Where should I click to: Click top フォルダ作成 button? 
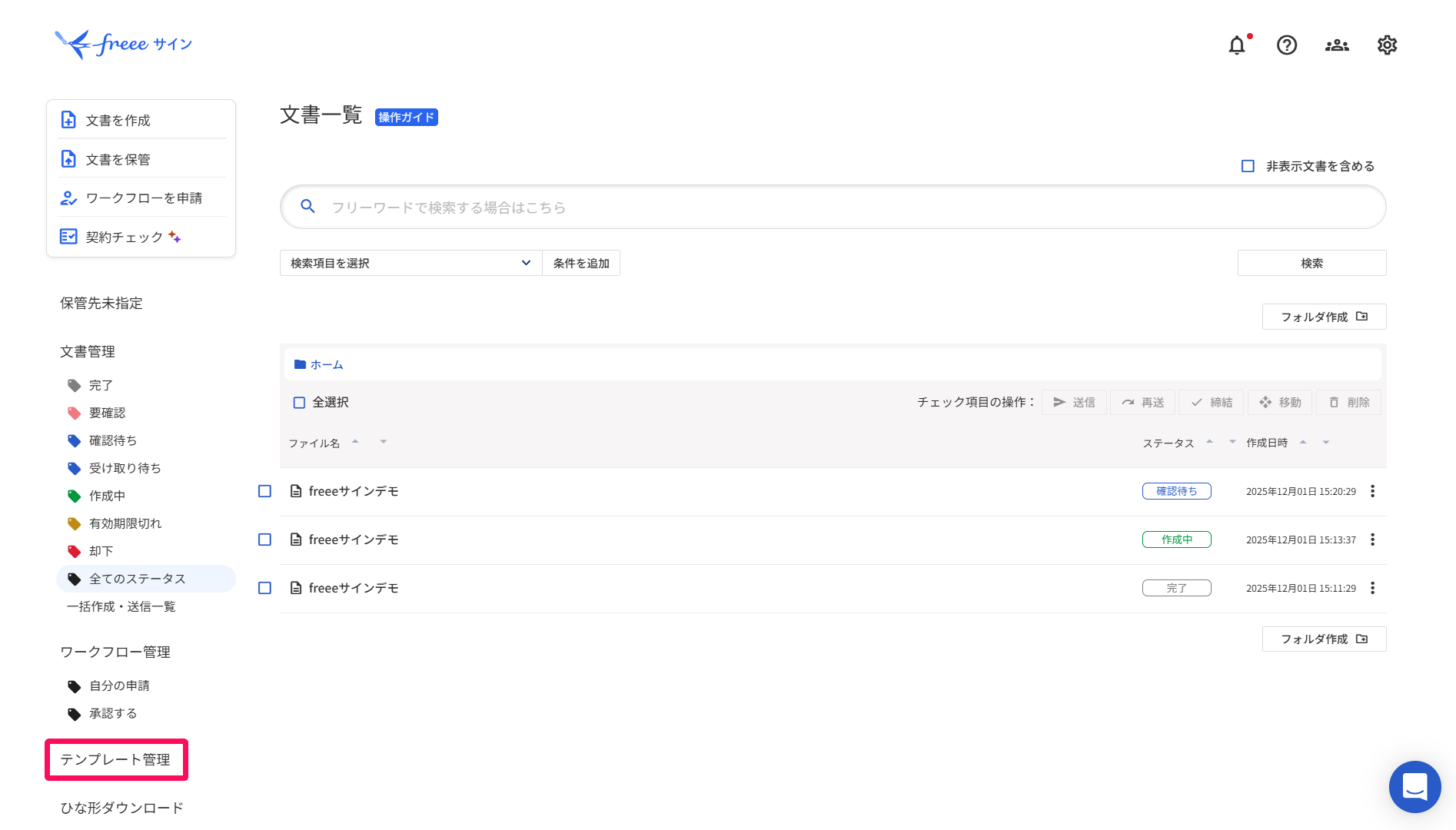[1324, 317]
